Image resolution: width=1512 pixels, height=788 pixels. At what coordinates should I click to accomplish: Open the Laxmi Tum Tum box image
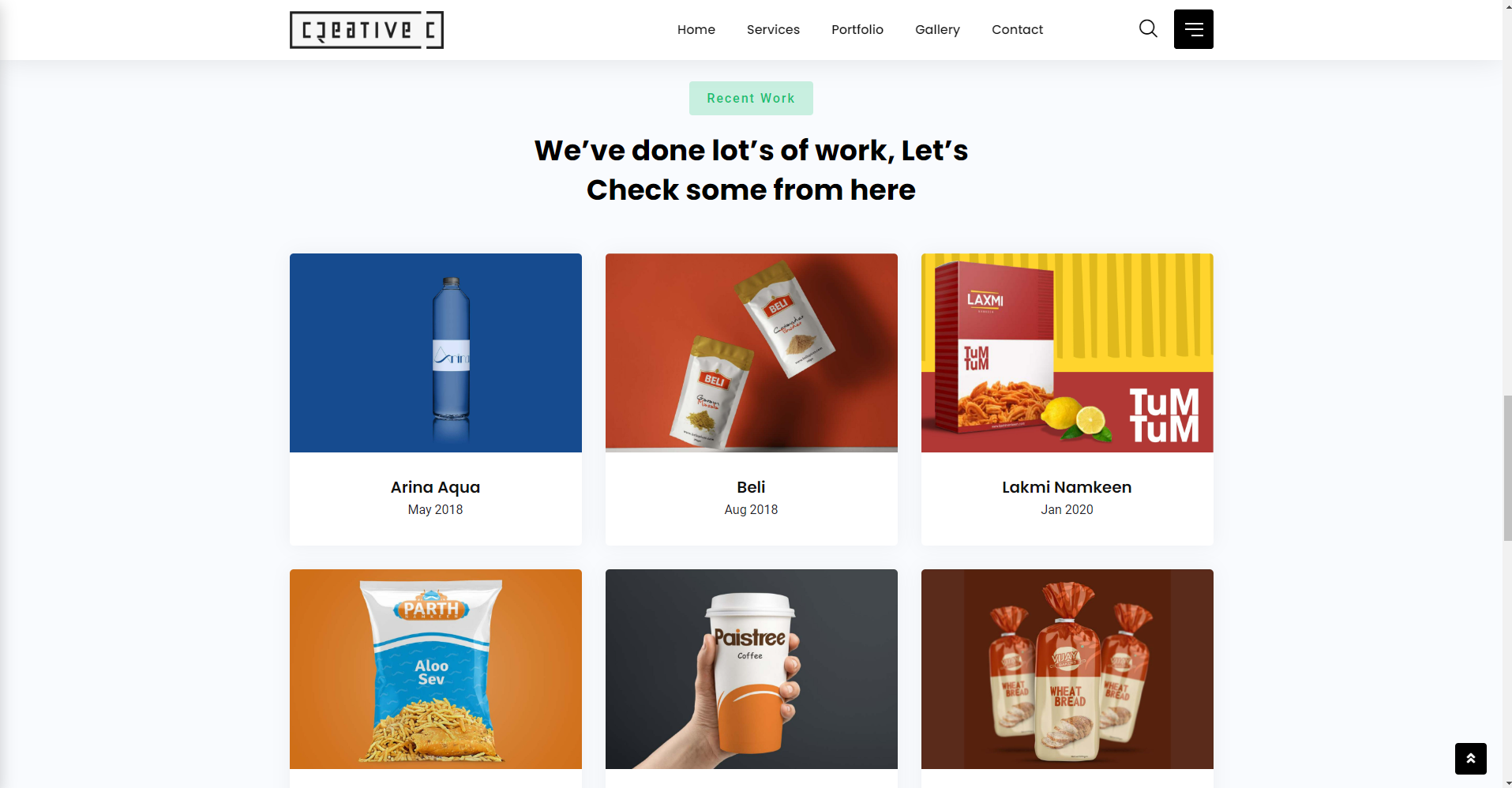[1067, 353]
